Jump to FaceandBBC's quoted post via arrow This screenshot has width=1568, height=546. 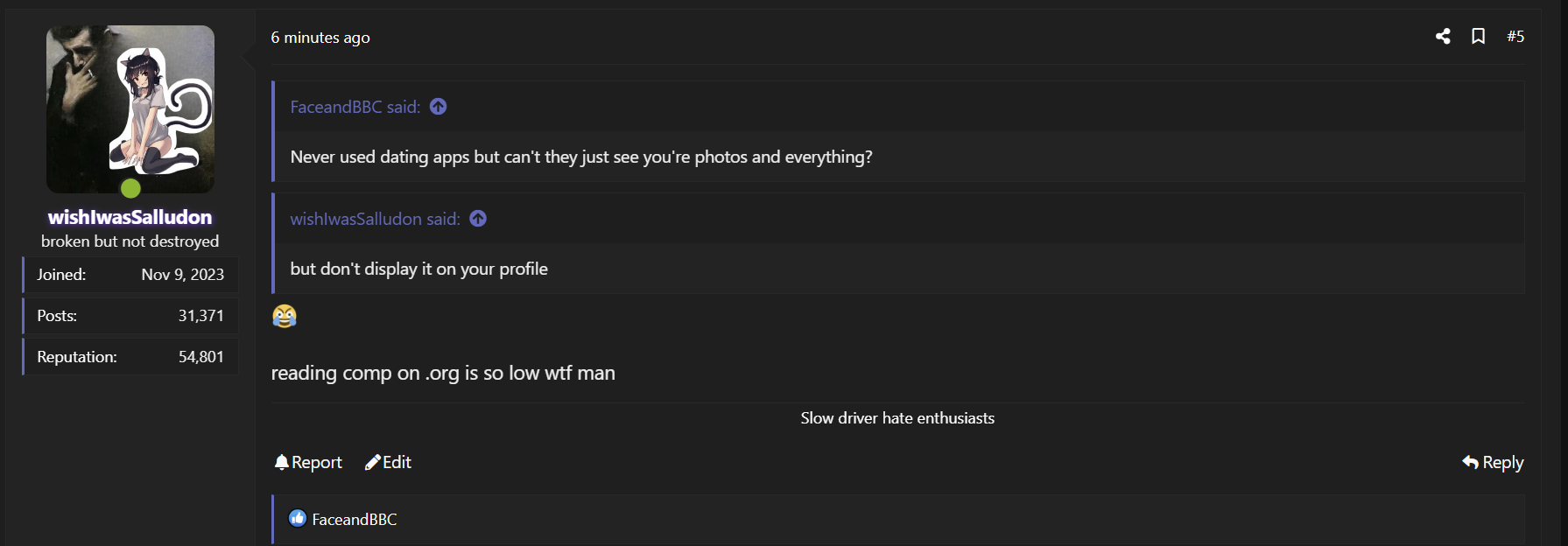pyautogui.click(x=439, y=107)
